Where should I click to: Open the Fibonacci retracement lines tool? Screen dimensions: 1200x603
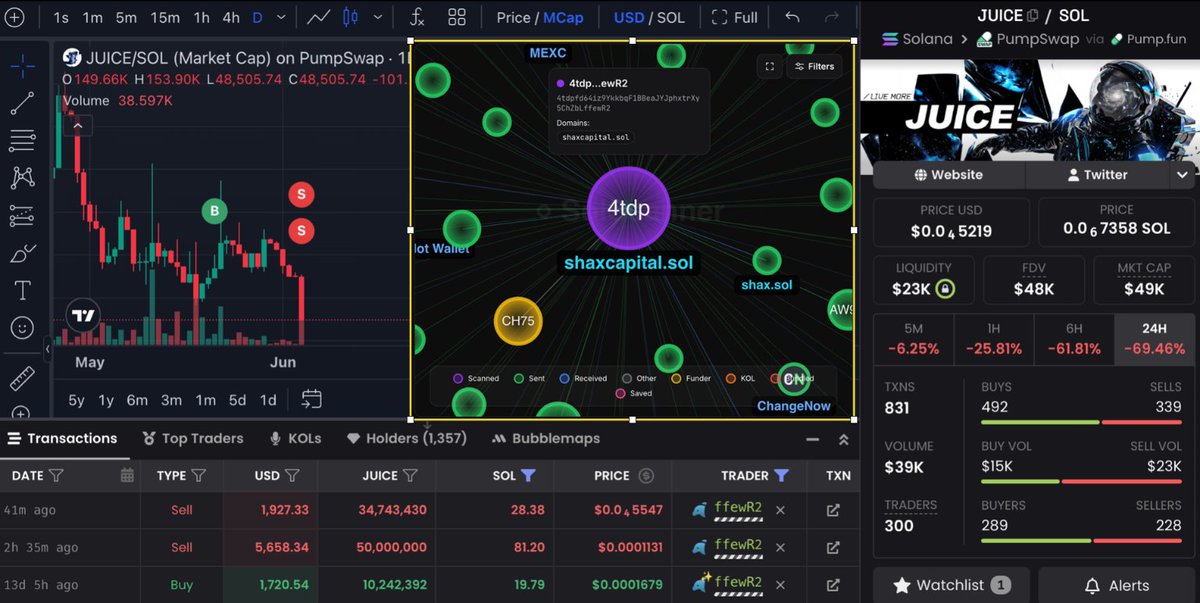[22, 141]
